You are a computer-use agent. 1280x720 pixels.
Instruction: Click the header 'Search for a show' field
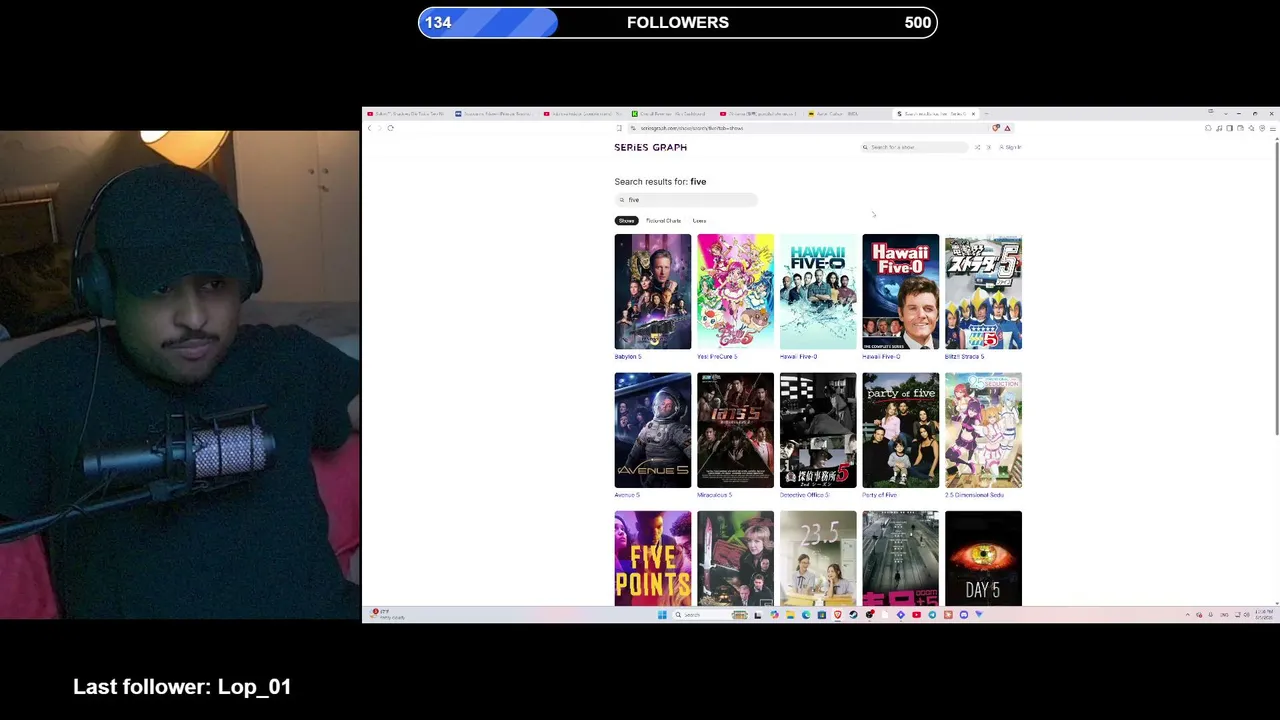(x=914, y=147)
